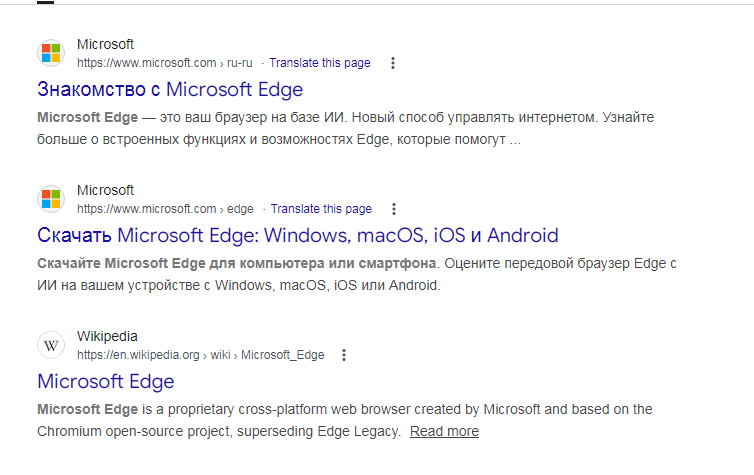Translate the microsoft.com edge result page
Screen dimensions: 754x475
[x=321, y=209]
